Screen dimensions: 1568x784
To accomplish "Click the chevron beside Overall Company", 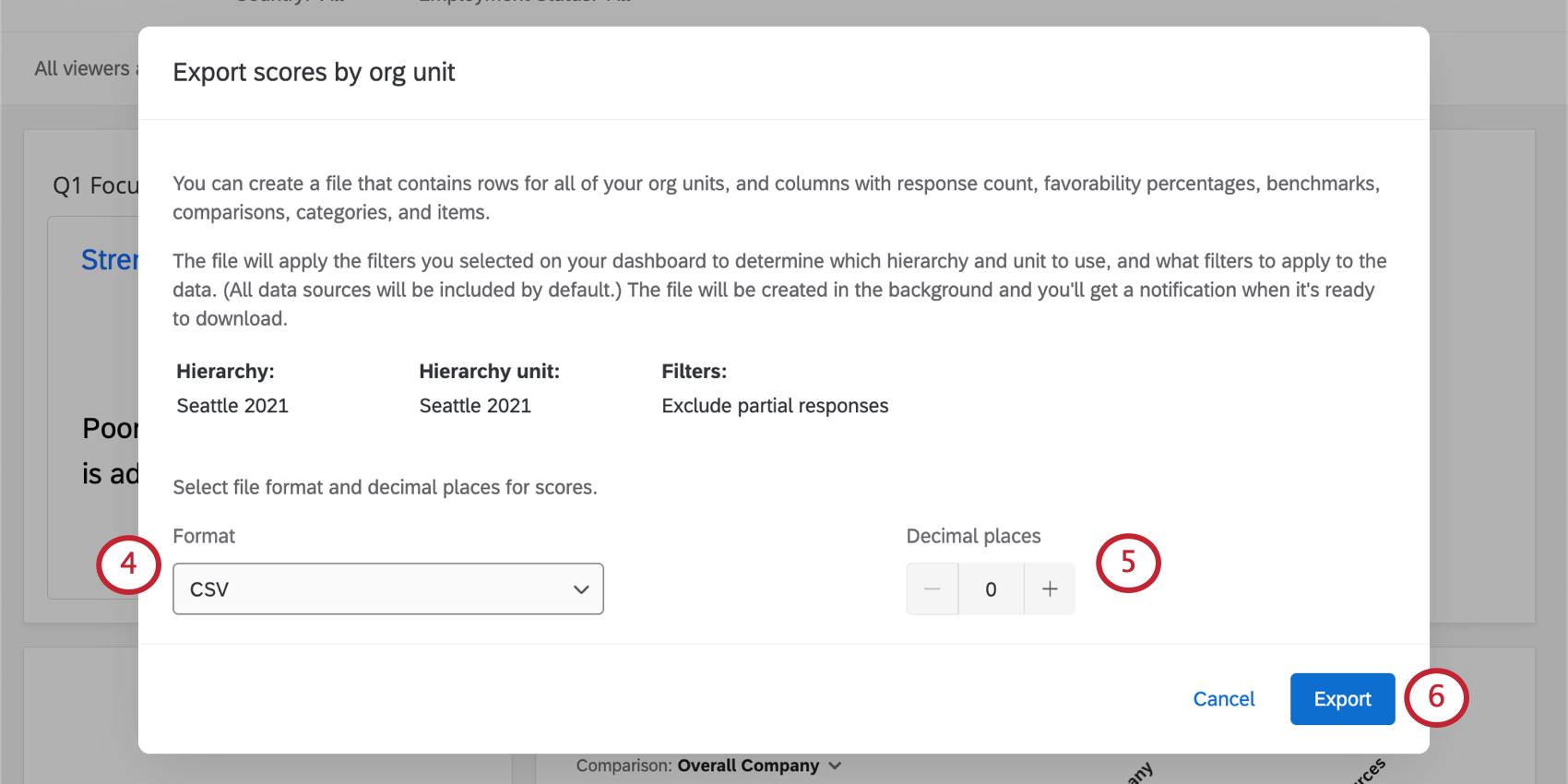I will (835, 766).
